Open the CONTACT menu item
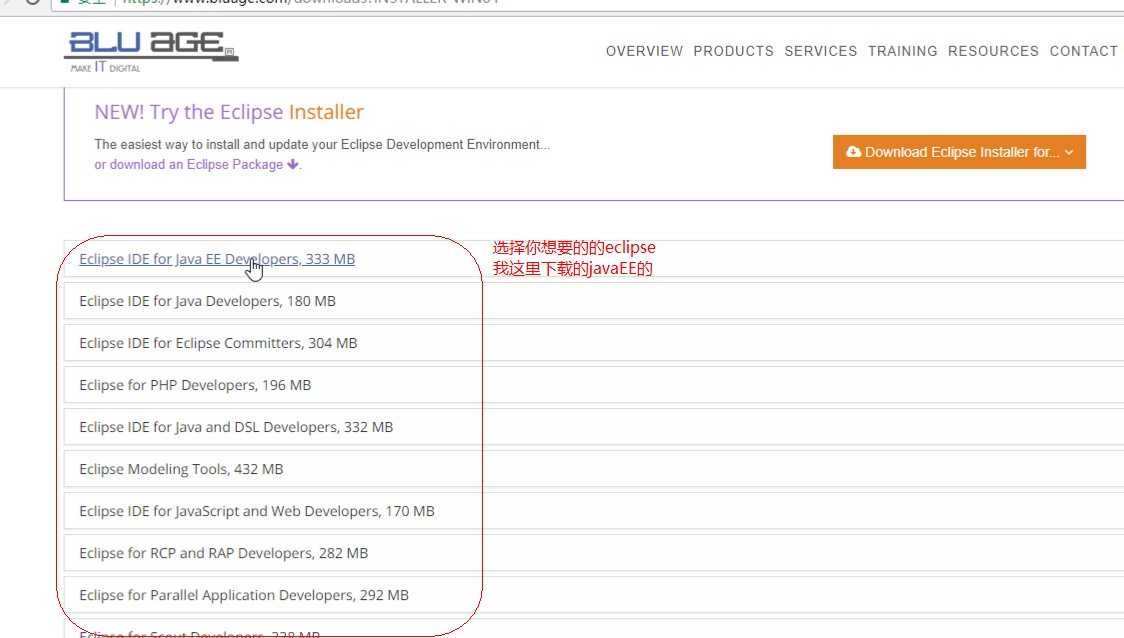The height and width of the screenshot is (638, 1124). pos(1083,52)
